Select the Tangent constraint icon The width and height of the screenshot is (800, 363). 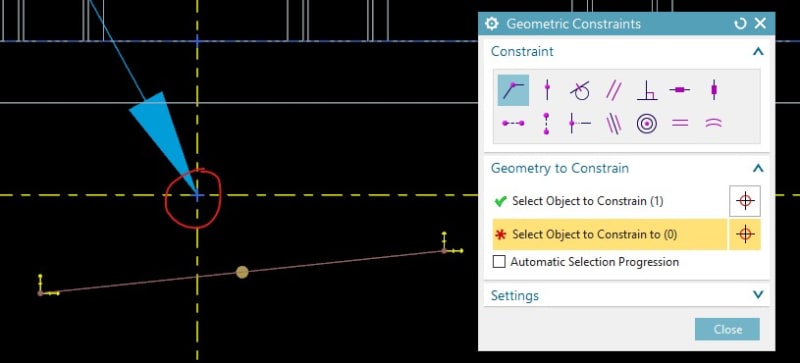(580, 90)
